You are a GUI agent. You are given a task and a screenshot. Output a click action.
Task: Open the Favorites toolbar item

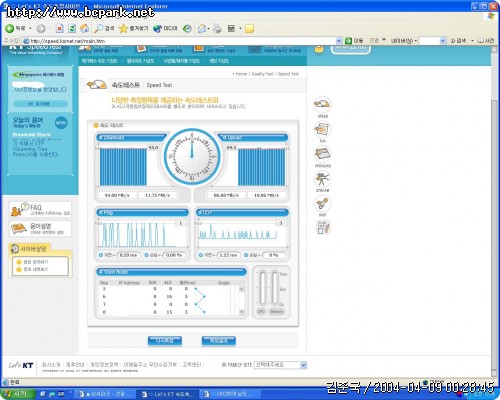134,29
